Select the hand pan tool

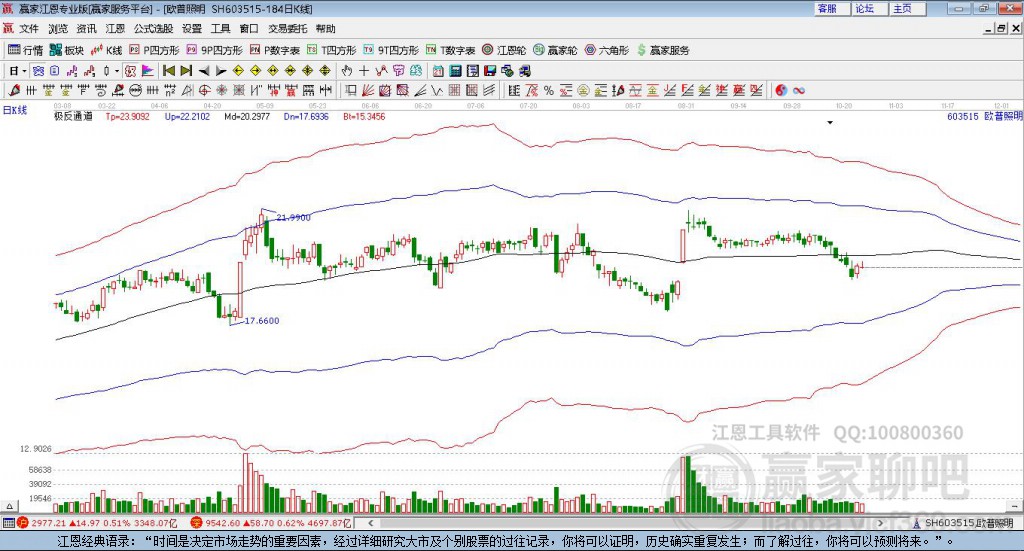coord(347,71)
